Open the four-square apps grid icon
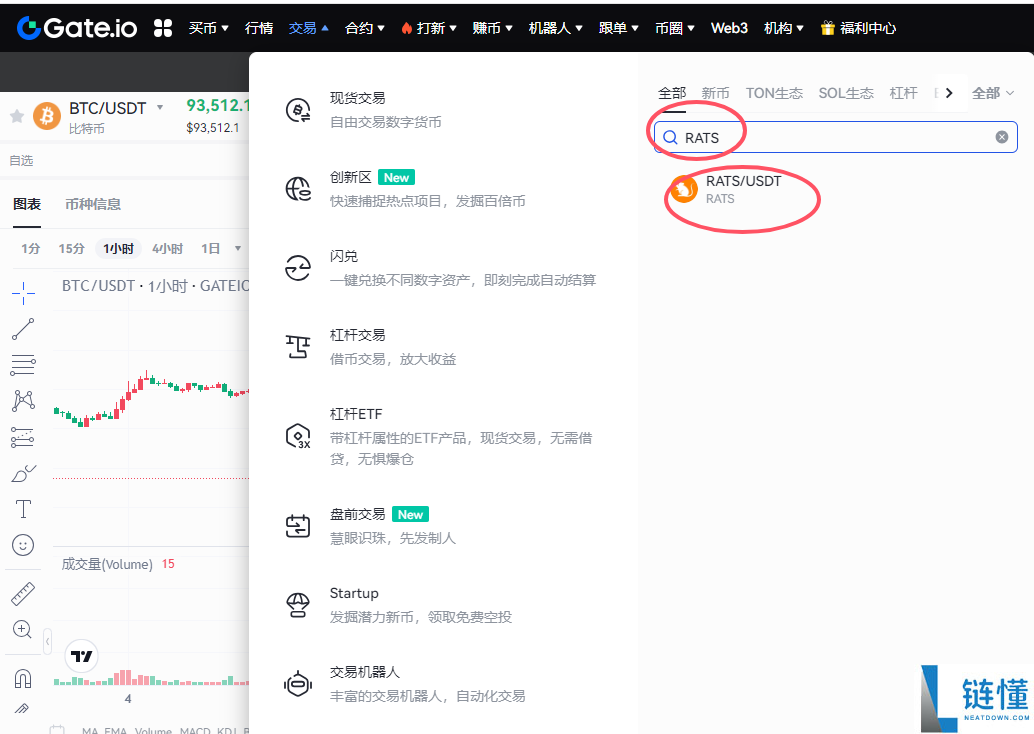This screenshot has width=1034, height=734. pos(163,28)
